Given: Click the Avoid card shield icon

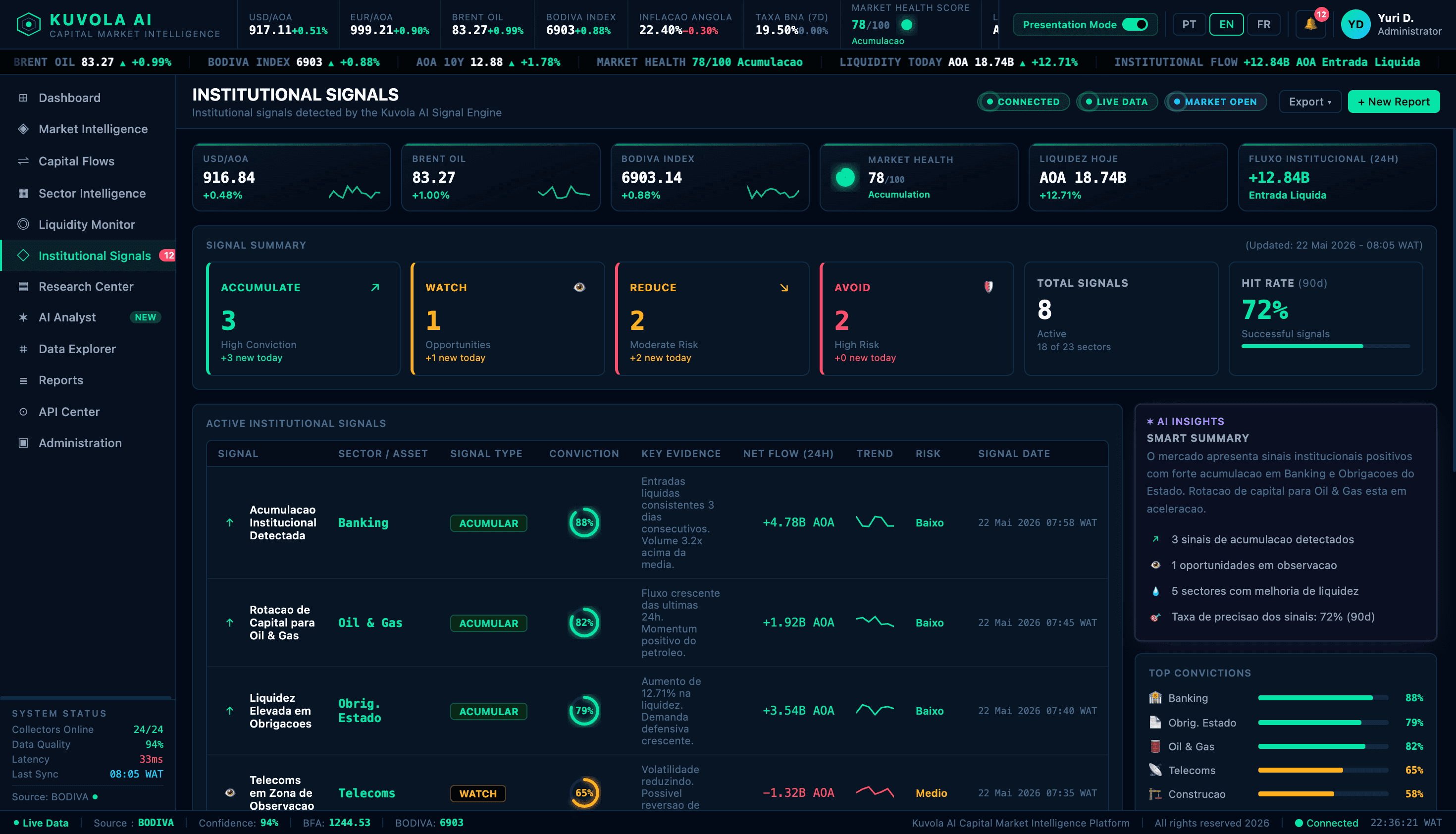Looking at the screenshot, I should pos(988,287).
